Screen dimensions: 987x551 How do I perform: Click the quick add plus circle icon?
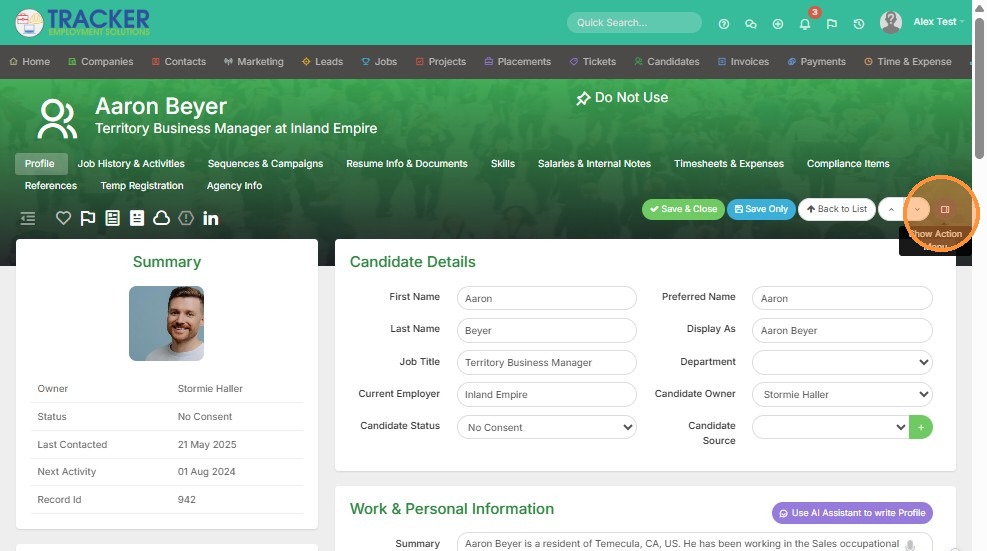click(x=778, y=24)
